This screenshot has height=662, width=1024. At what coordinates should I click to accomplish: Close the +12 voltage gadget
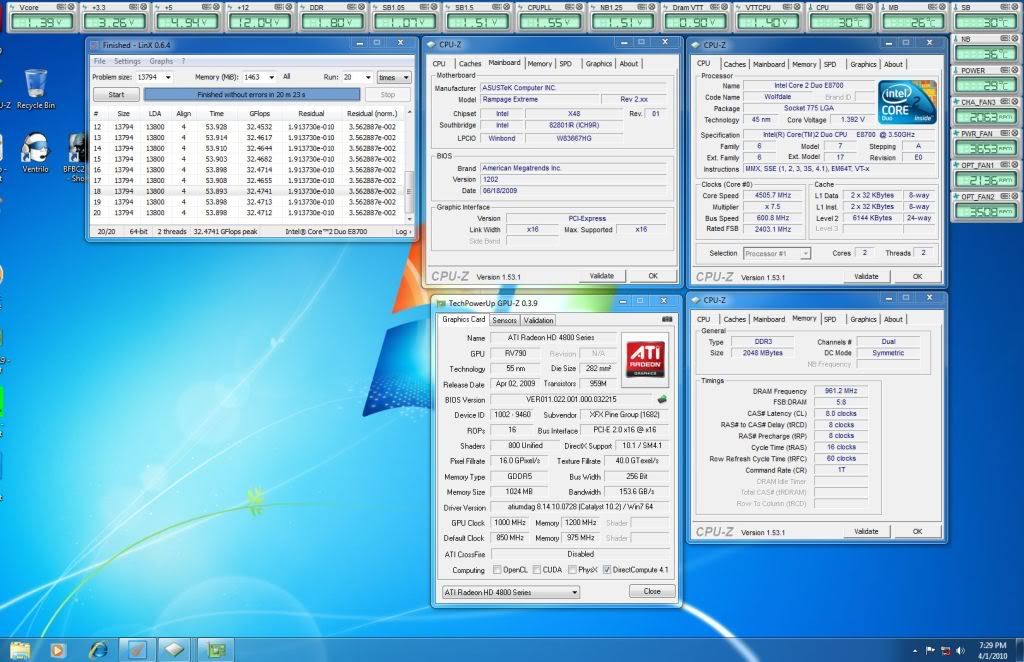tap(289, 7)
